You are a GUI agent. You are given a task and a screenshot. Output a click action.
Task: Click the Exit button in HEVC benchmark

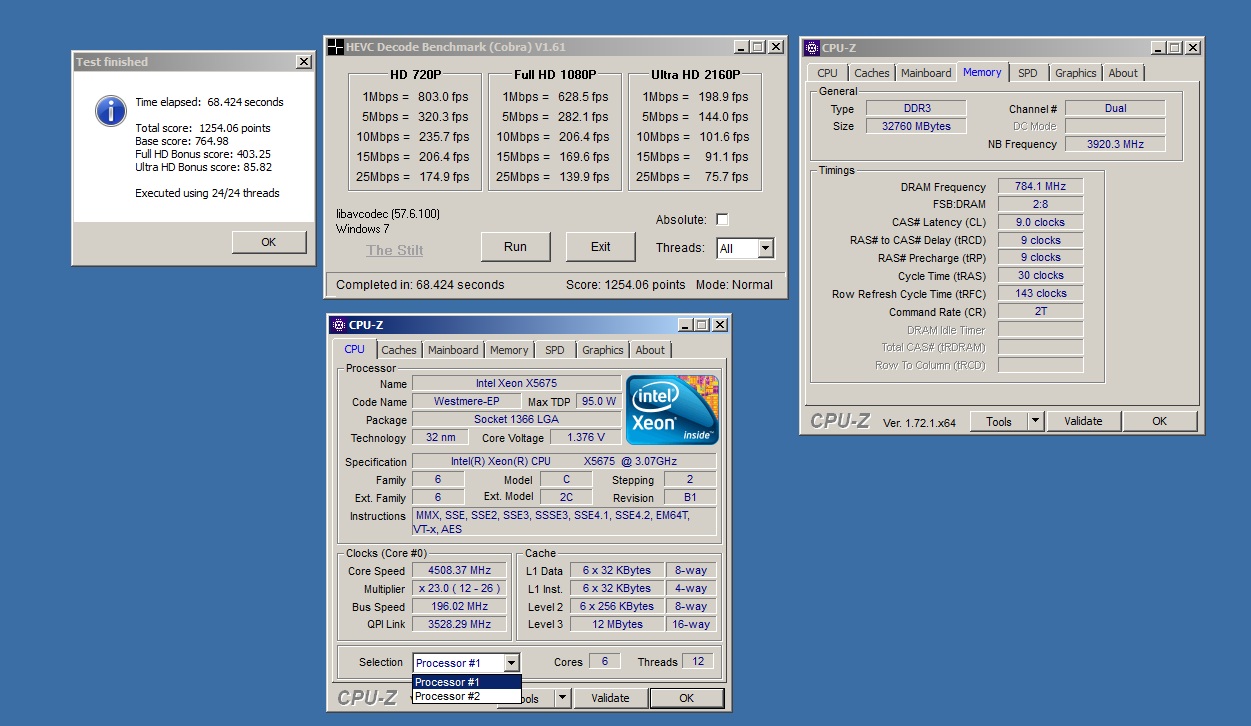[x=601, y=247]
